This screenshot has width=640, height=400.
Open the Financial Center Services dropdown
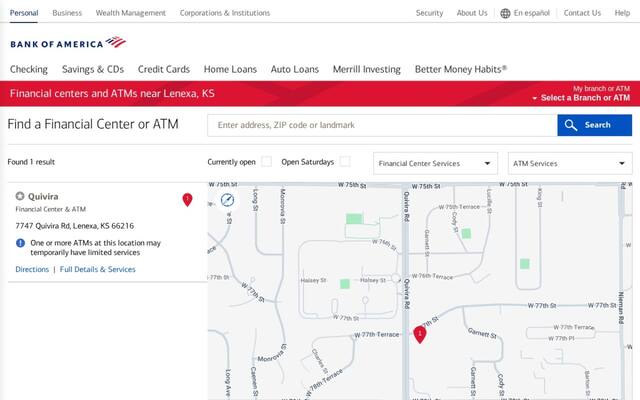click(435, 163)
